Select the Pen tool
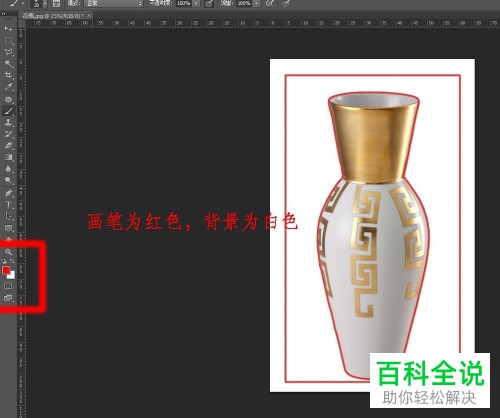The width and height of the screenshot is (500, 418). pyautogui.click(x=8, y=193)
